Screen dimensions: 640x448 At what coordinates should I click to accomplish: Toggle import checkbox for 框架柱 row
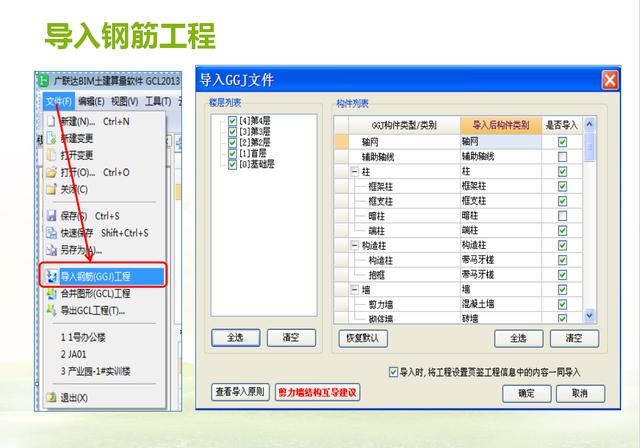click(562, 186)
